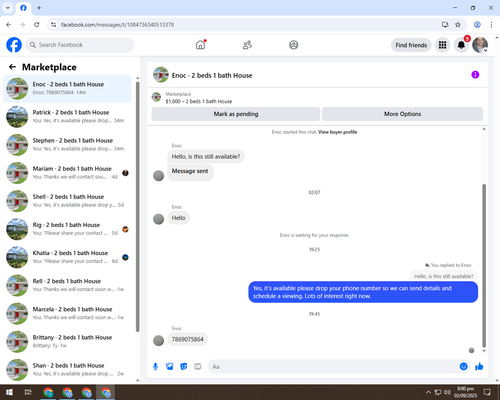This screenshot has width=500, height=400.
Task: Open the tab search dropdown arrow
Action: [8, 8]
